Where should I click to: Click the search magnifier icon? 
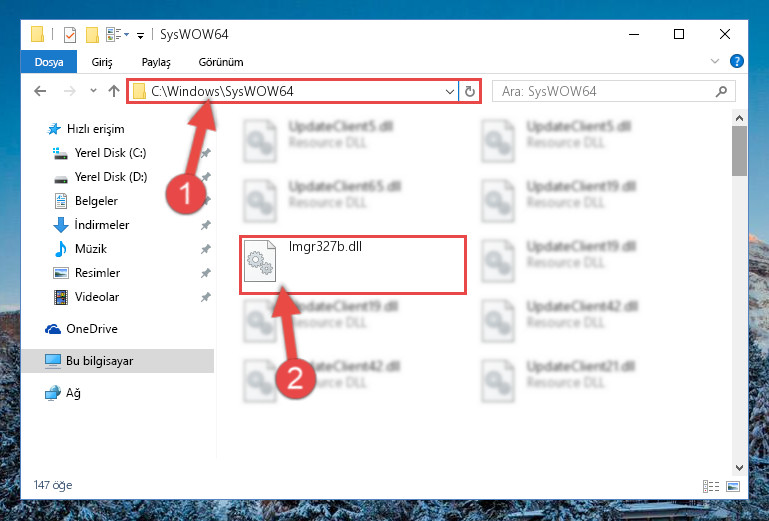721,91
